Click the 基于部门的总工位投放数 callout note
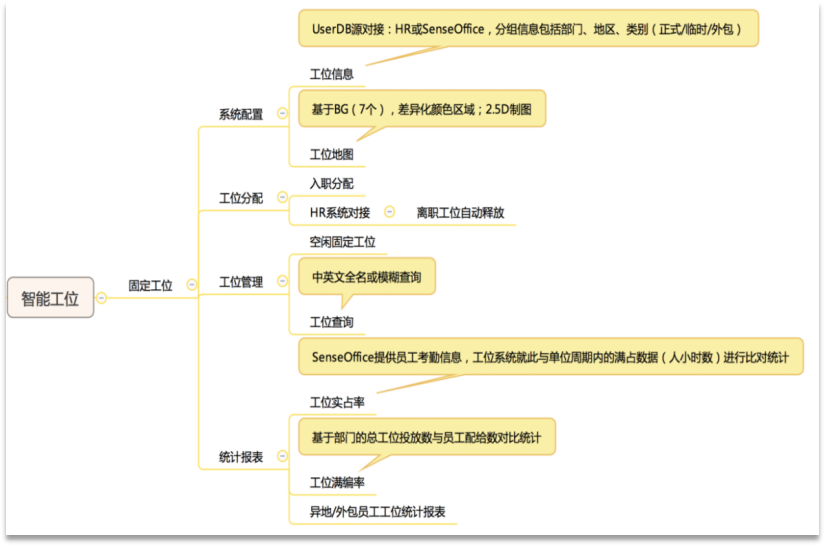Viewport: 825px width, 546px height. (427, 437)
